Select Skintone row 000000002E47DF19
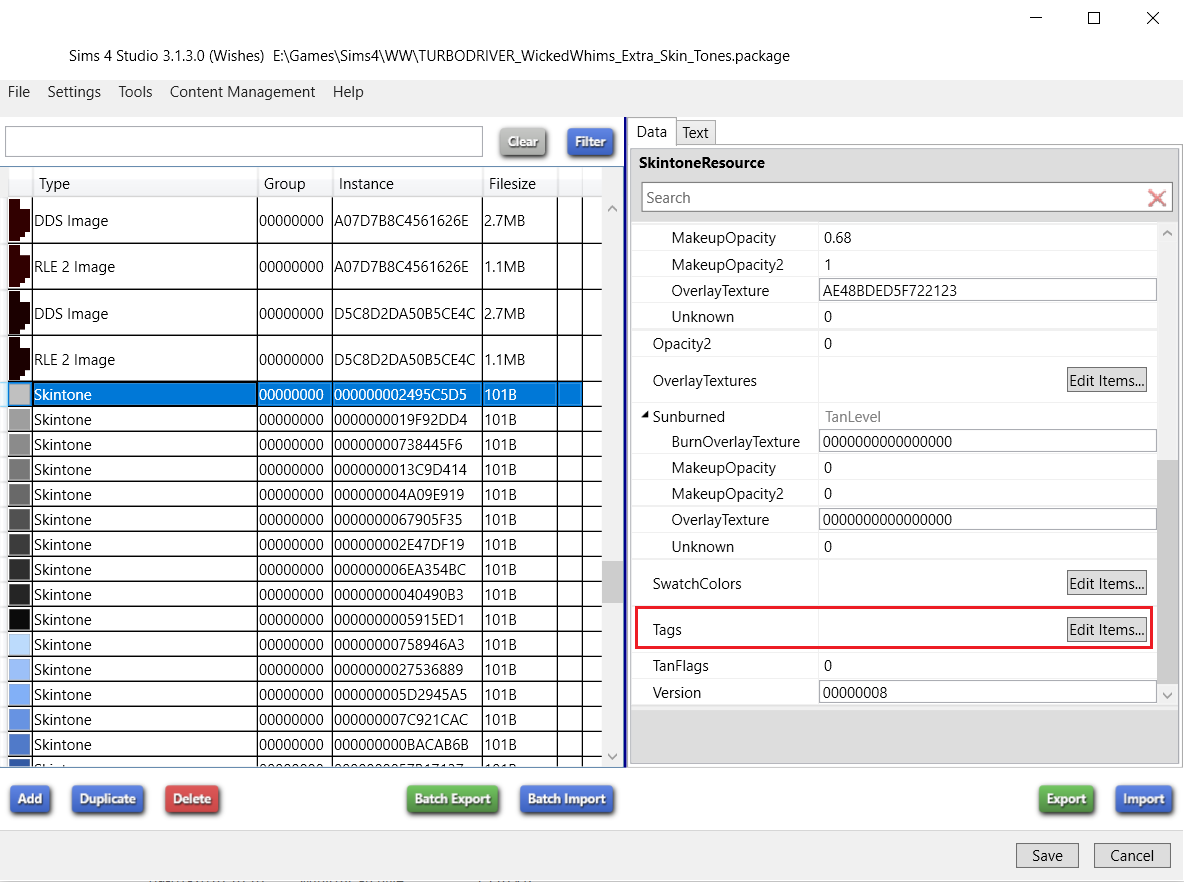 pyautogui.click(x=295, y=544)
